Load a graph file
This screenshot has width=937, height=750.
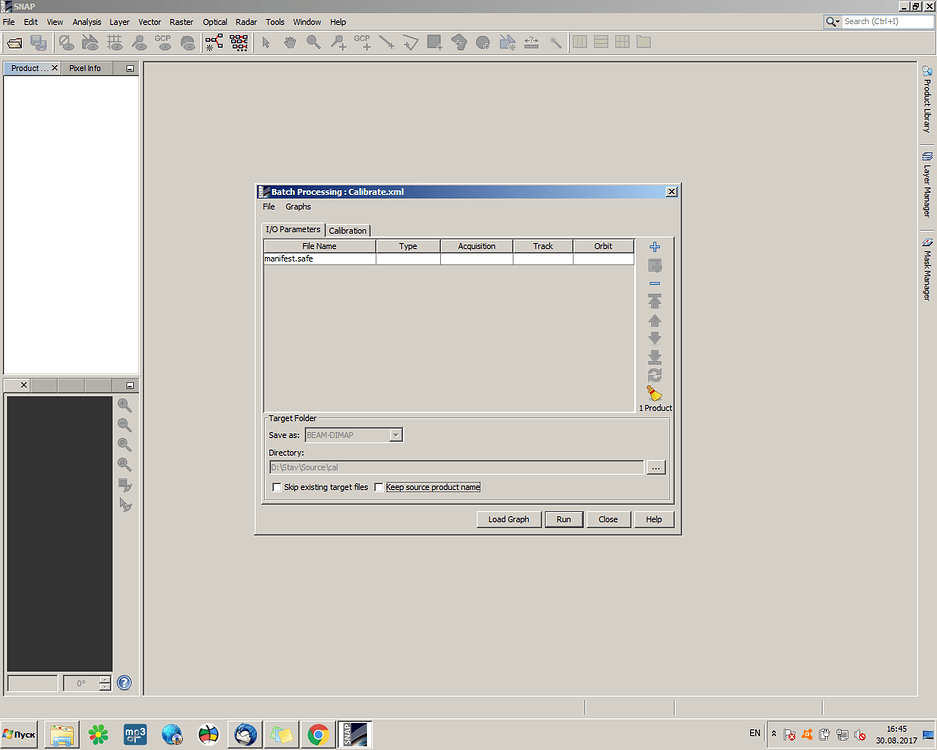tap(508, 519)
